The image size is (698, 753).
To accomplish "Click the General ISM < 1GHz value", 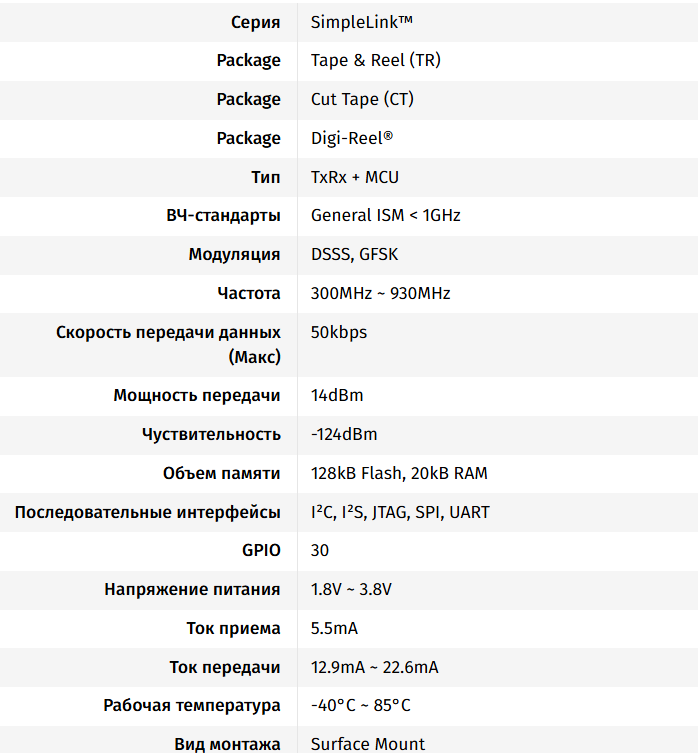I will pyautogui.click(x=386, y=215).
